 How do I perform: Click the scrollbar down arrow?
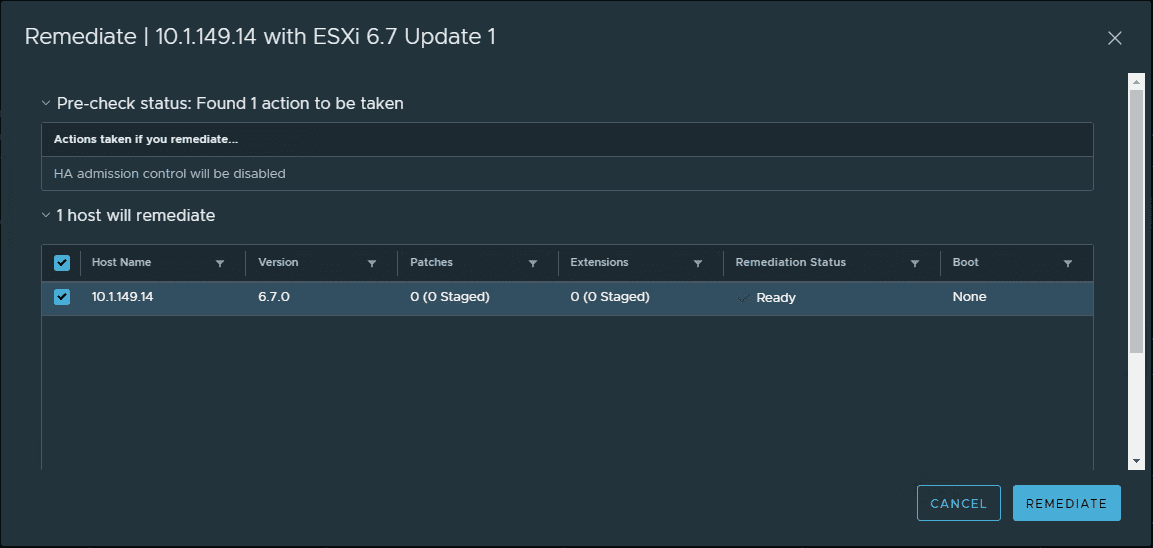pos(1136,461)
